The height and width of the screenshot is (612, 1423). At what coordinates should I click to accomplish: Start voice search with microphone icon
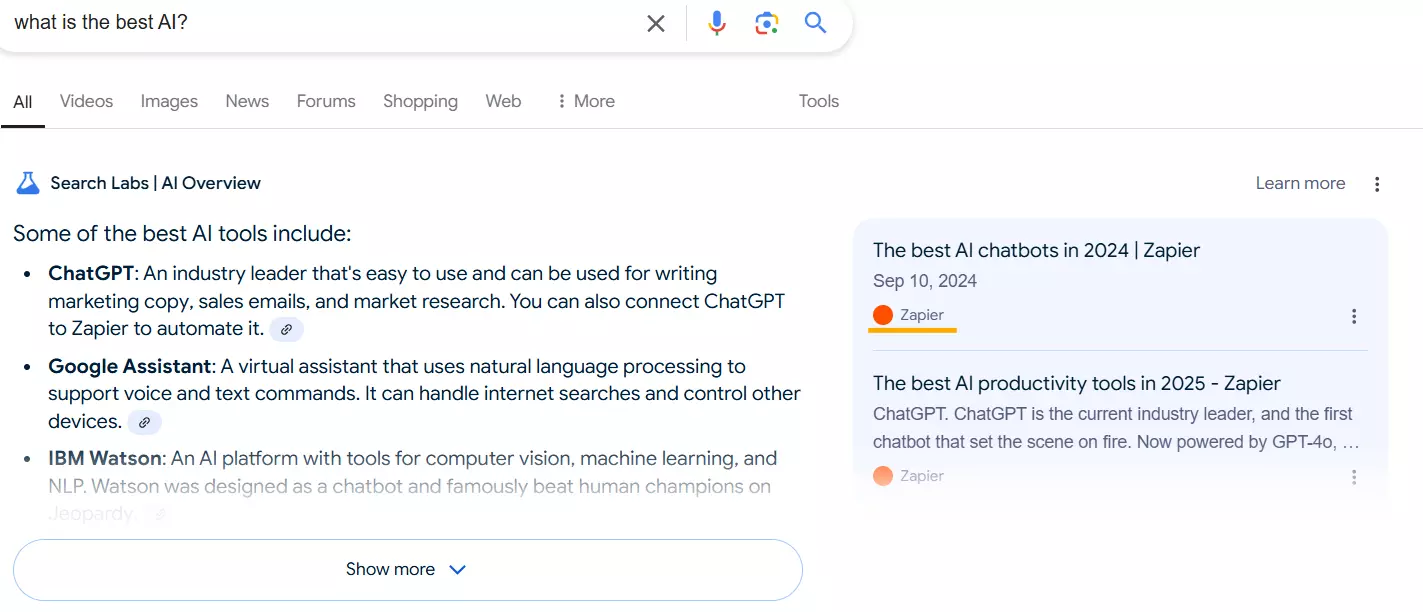(717, 23)
